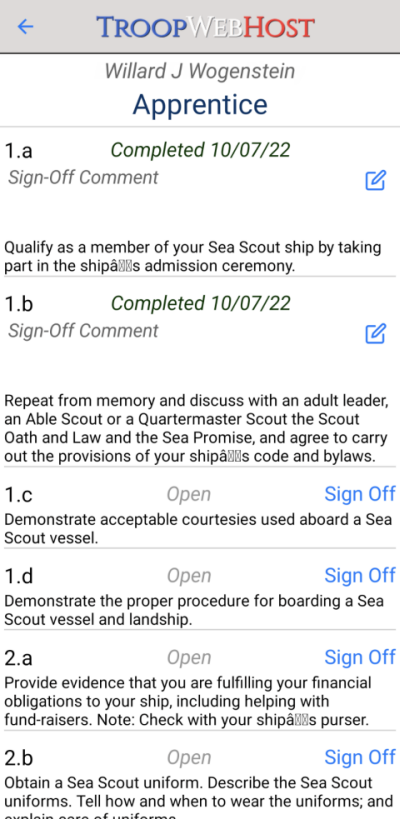This screenshot has width=400, height=819.
Task: Sign off requirement 1.c
Action: [x=360, y=494]
